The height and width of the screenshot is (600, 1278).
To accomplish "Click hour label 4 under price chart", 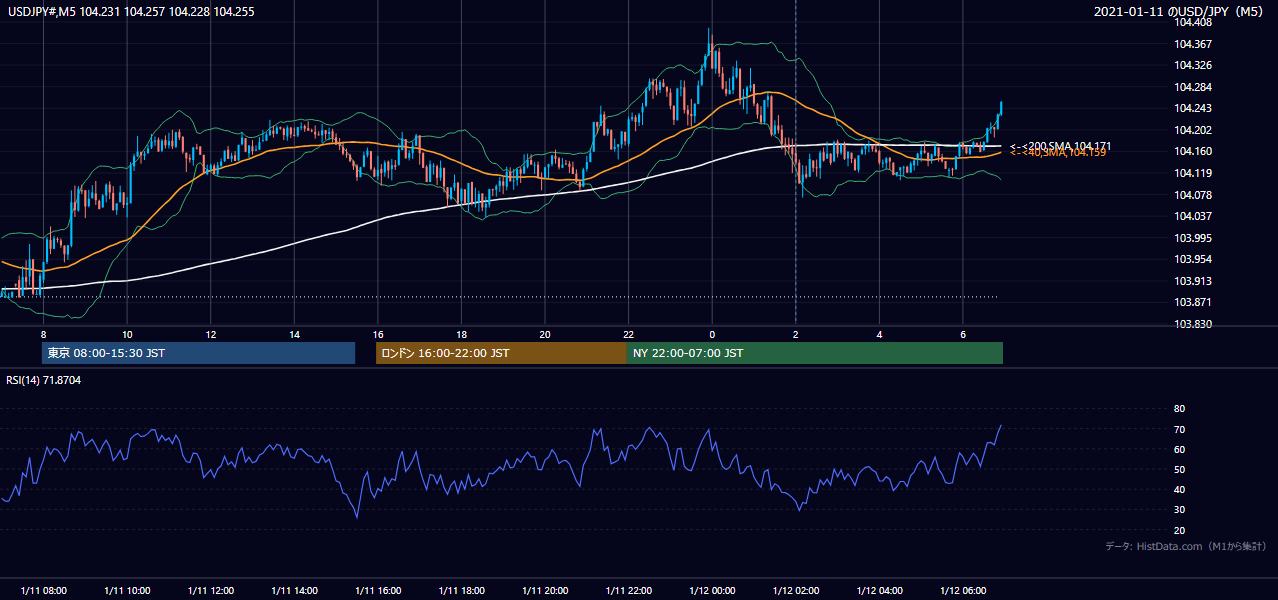I will (879, 333).
